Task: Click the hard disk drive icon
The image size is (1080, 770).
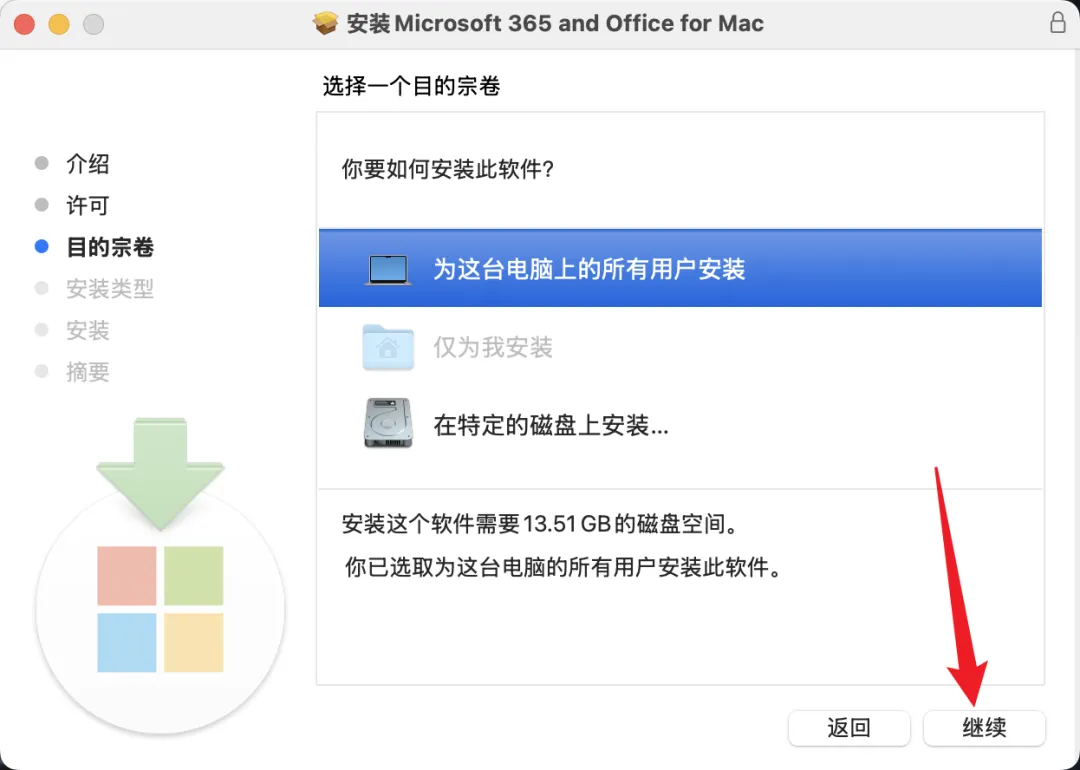Action: coord(388,424)
